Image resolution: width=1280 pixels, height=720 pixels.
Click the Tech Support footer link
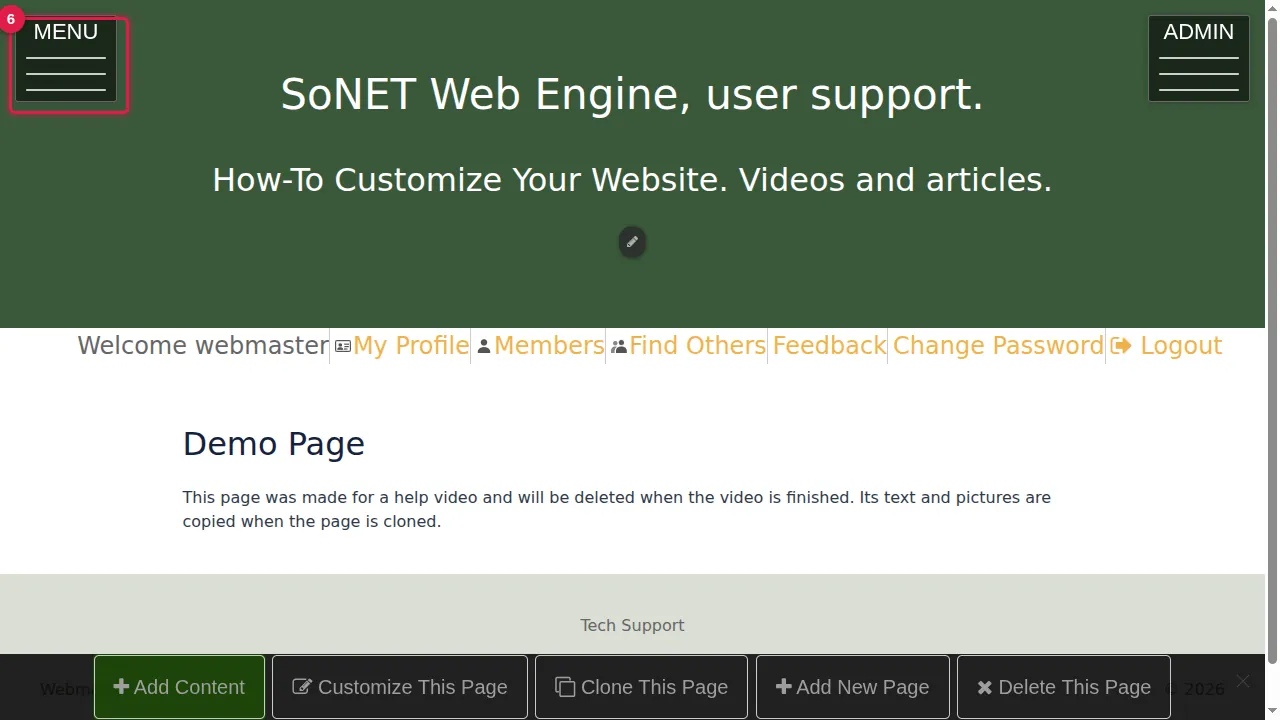point(632,625)
